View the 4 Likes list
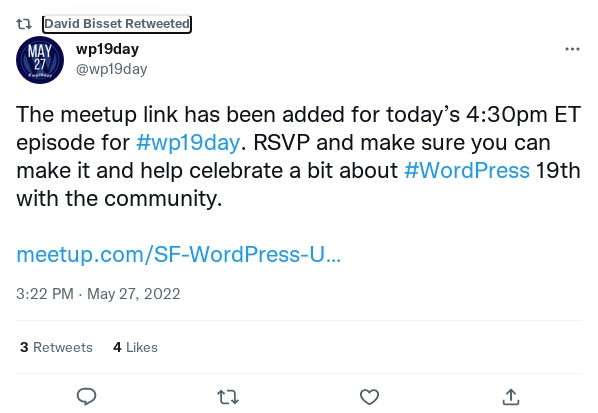 (135, 347)
